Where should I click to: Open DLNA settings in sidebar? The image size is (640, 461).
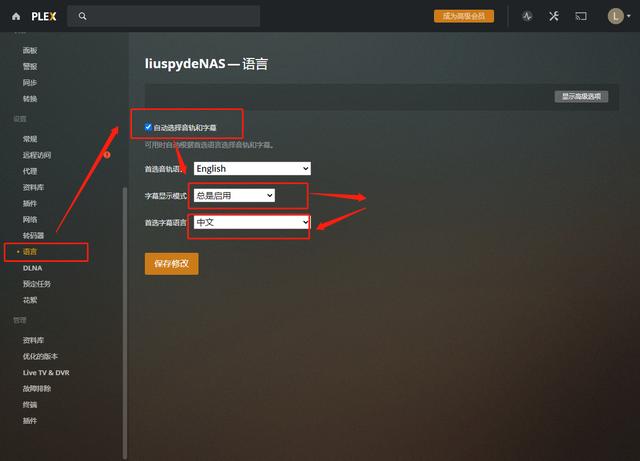(32, 268)
